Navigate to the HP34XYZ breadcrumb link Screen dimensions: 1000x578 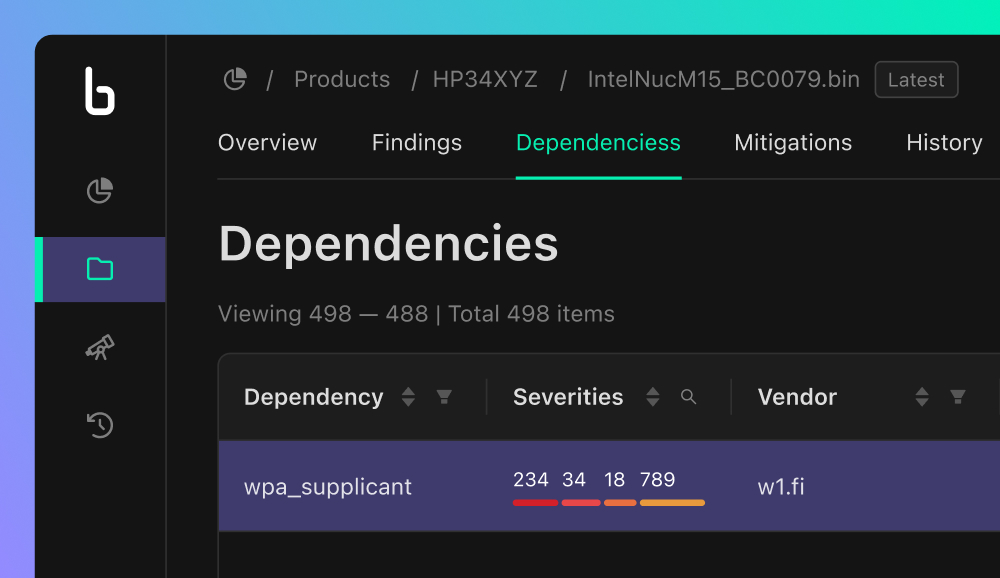point(485,80)
